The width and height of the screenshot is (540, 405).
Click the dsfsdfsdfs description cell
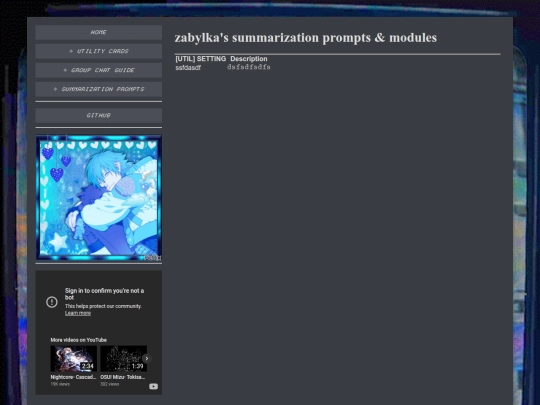coord(249,67)
